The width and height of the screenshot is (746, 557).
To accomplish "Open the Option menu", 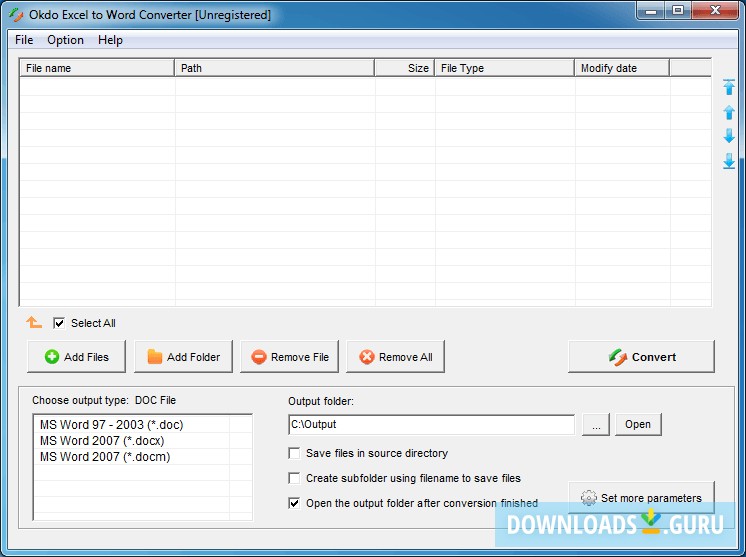I will [65, 40].
